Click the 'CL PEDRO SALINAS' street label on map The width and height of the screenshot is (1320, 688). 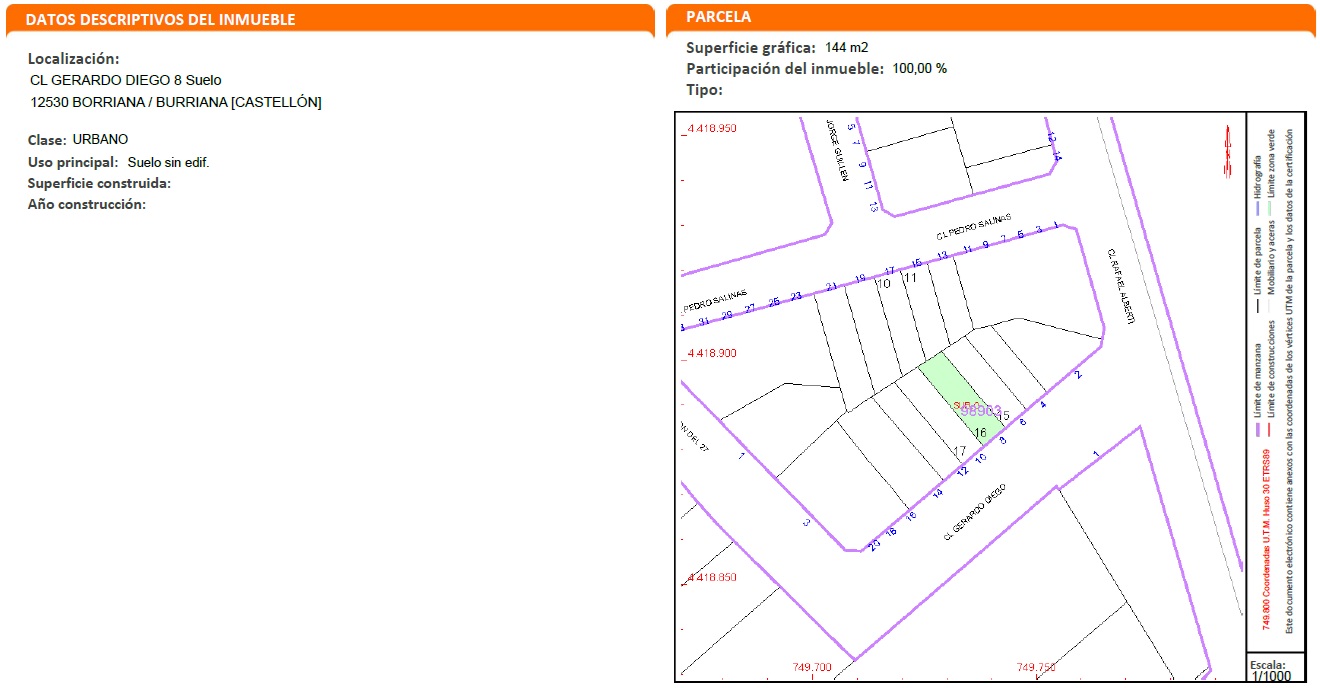(973, 227)
